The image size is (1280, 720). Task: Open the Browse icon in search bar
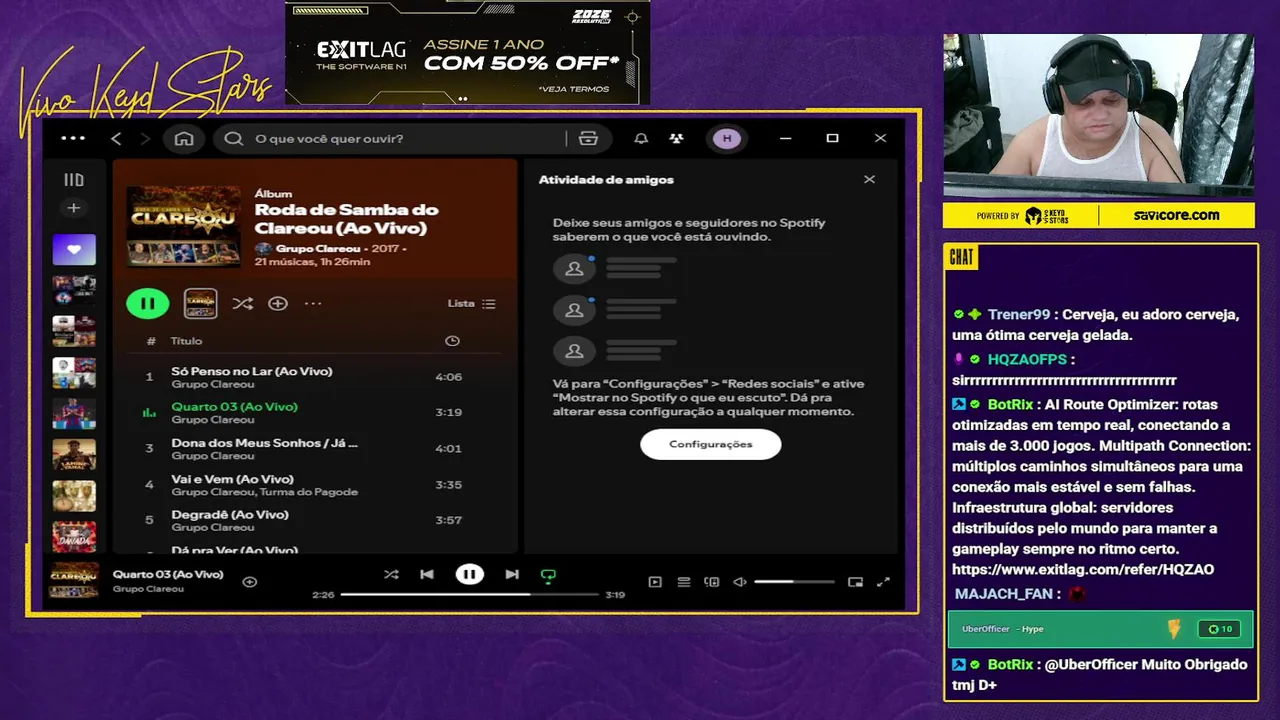[x=588, y=138]
